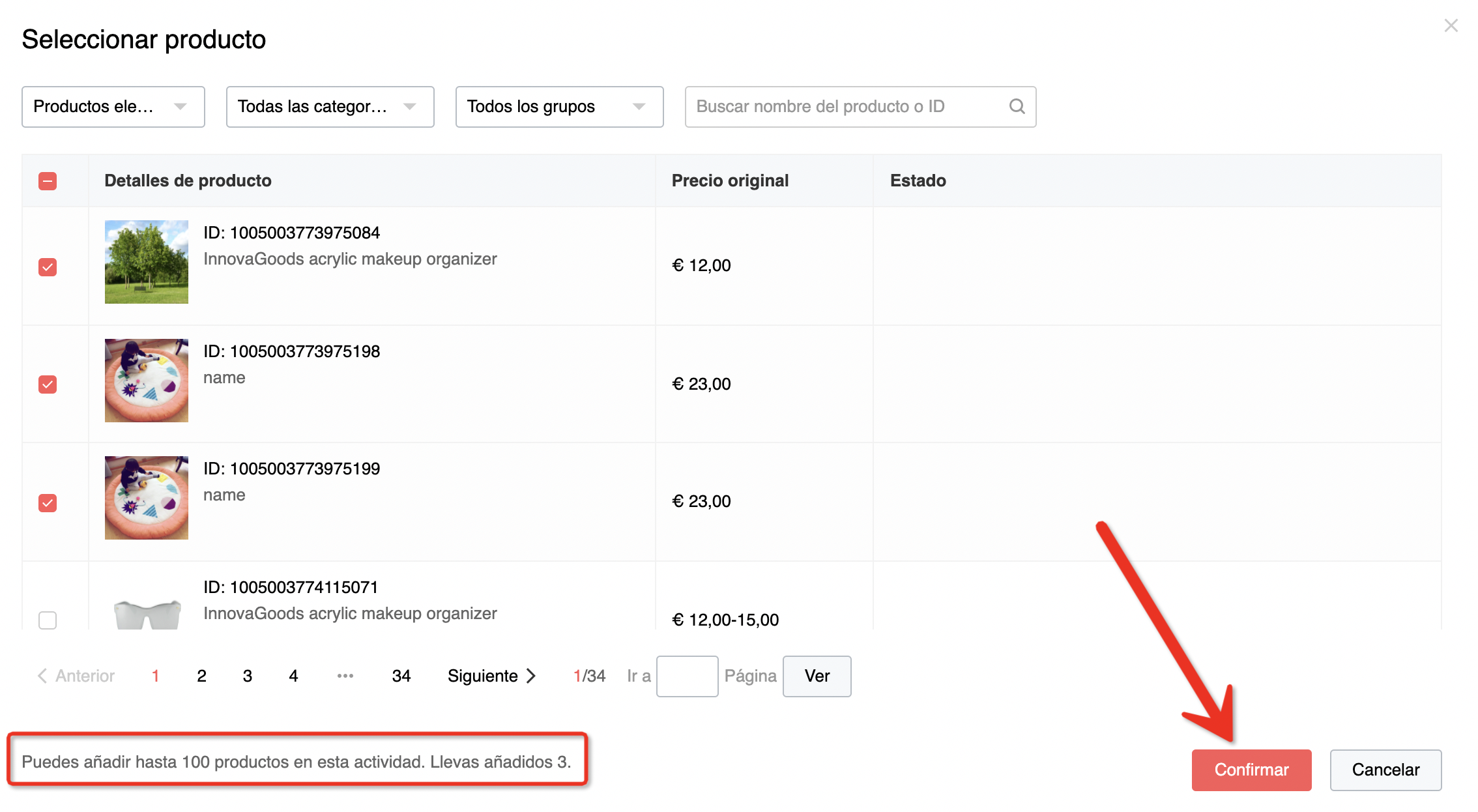Uncheck product ID 1005003773975084
The image size is (1478, 812).
point(48,267)
